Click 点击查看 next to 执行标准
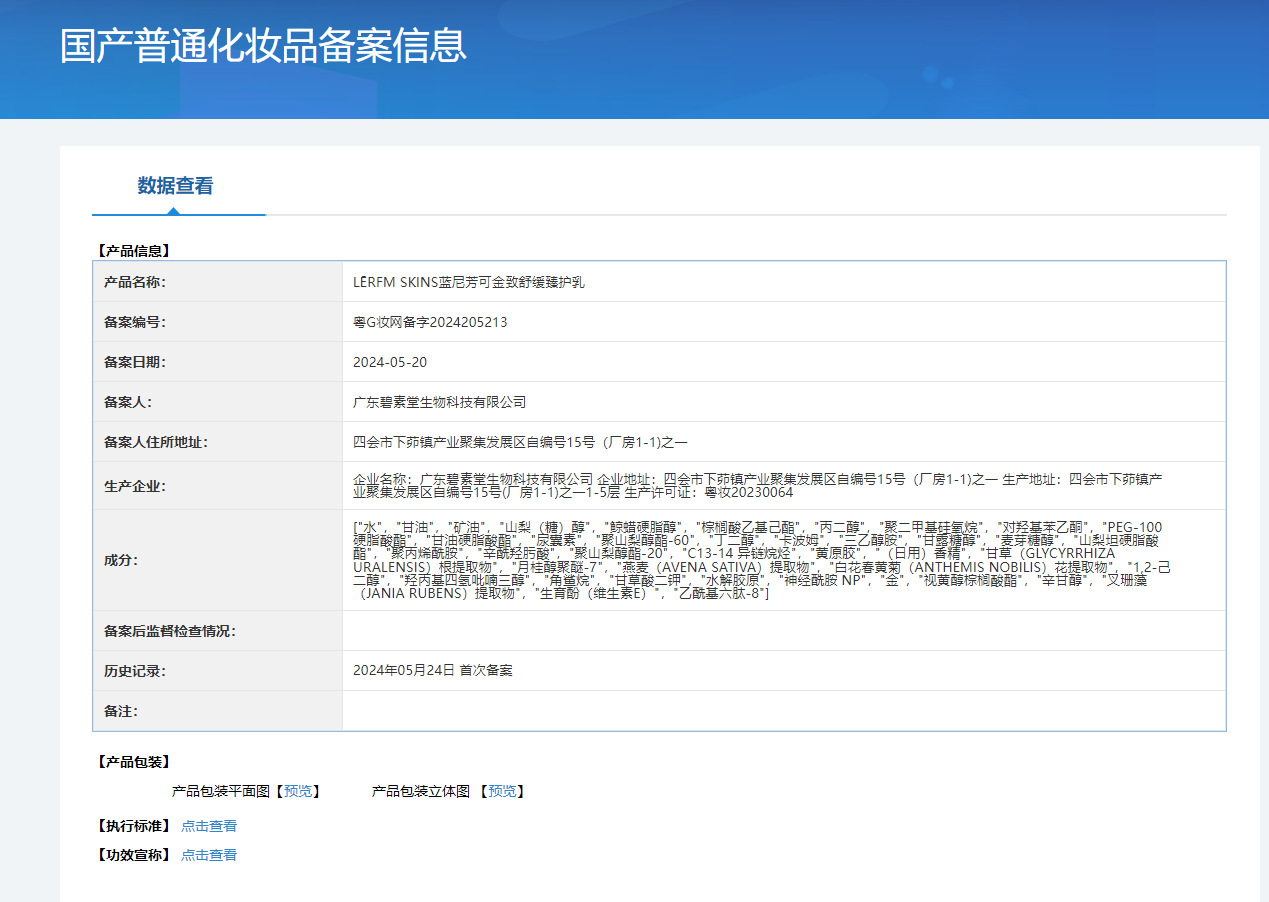The height and width of the screenshot is (902, 1269). [209, 826]
